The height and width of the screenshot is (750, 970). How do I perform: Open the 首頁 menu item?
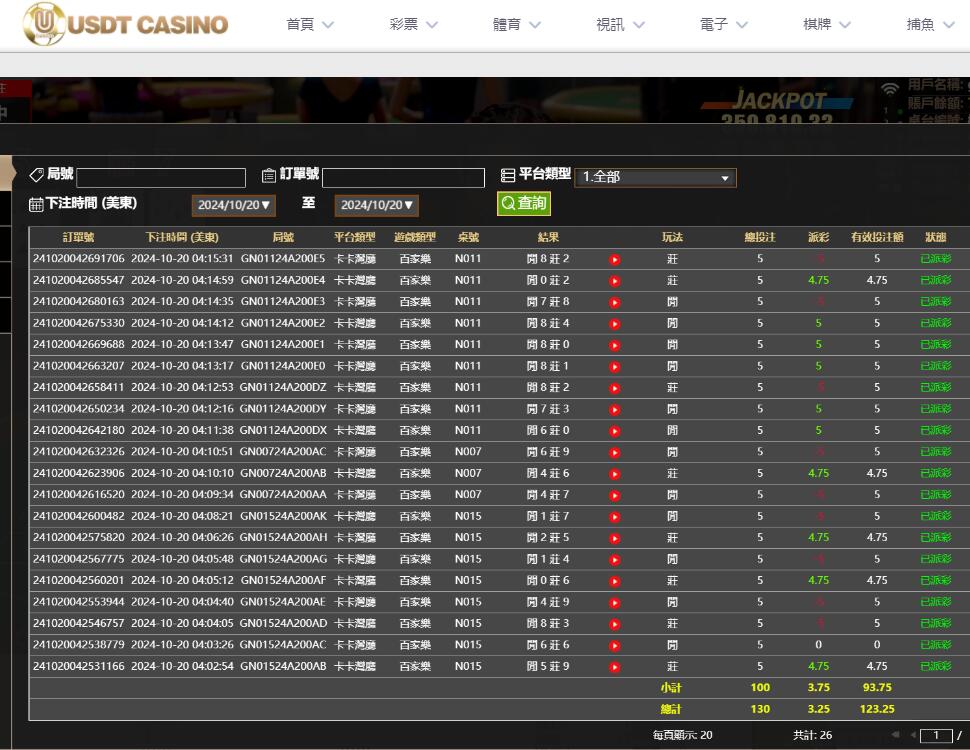click(x=309, y=25)
